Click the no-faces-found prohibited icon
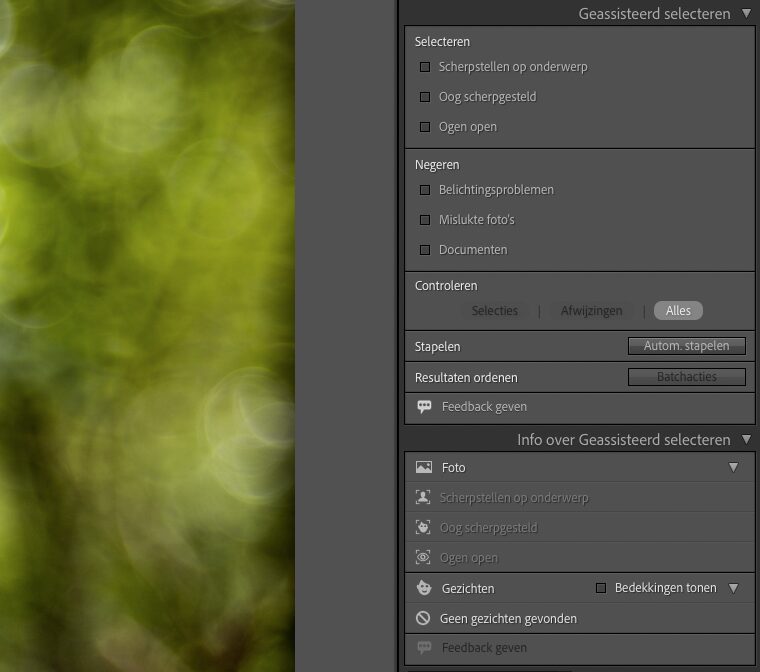 coord(423,618)
